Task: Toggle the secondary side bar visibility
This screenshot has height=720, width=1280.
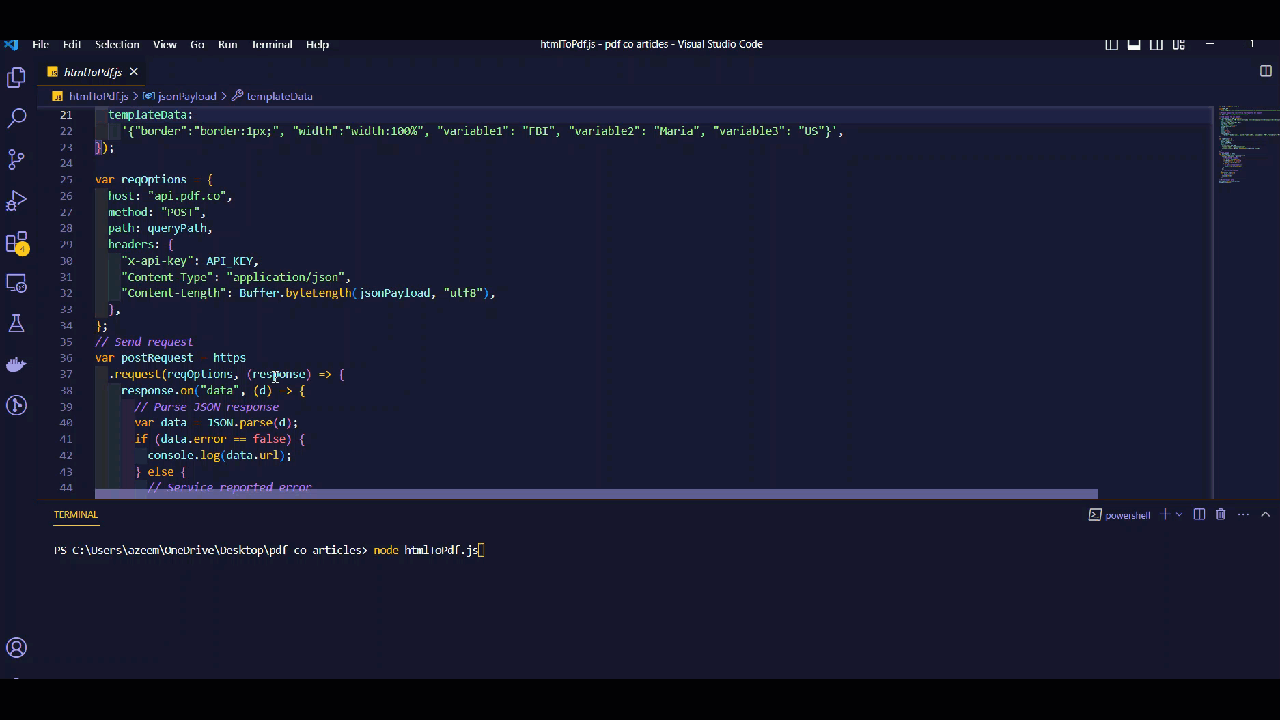Action: tap(1157, 44)
